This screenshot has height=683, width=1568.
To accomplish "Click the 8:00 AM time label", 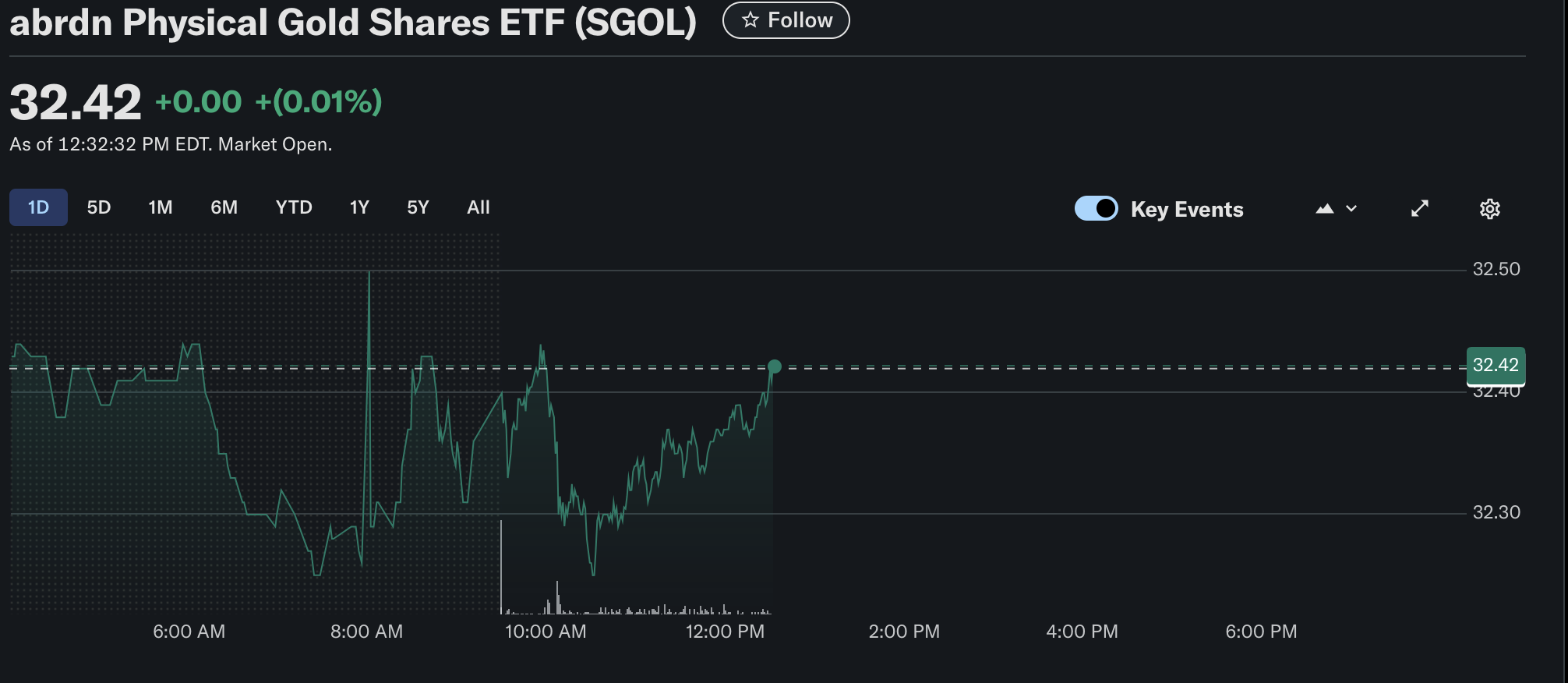I will (366, 632).
